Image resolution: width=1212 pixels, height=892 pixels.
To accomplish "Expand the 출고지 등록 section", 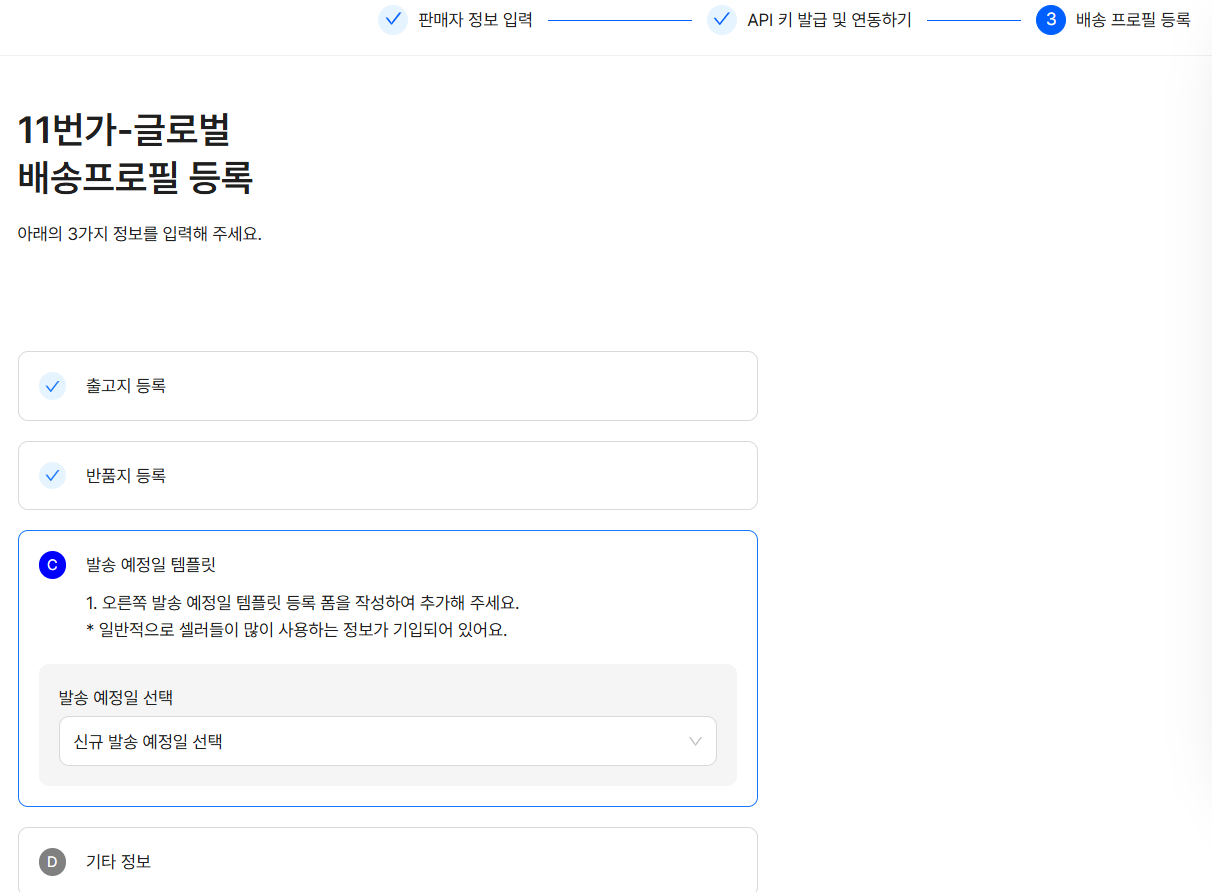I will (388, 386).
